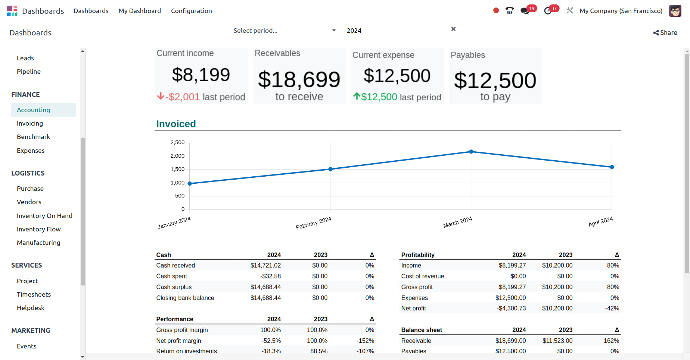The image size is (690, 360).
Task: Click the Cash surplus row label
Action: click(x=174, y=287)
